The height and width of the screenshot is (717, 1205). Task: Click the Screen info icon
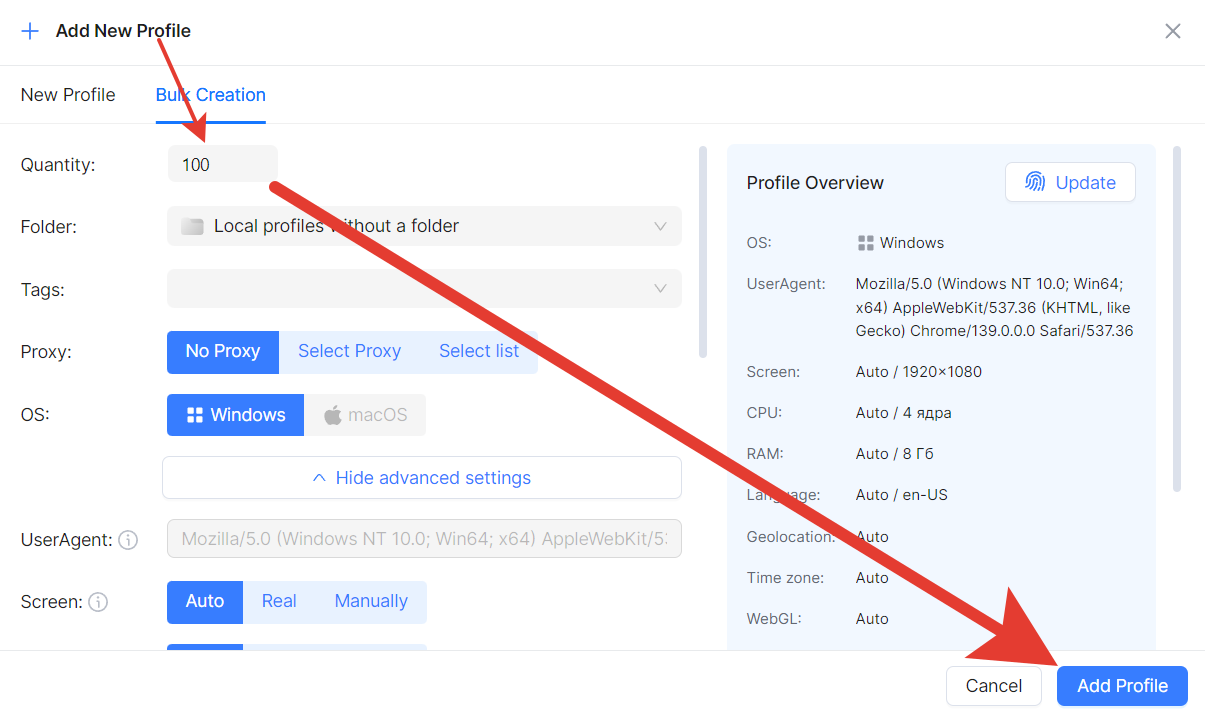[98, 602]
